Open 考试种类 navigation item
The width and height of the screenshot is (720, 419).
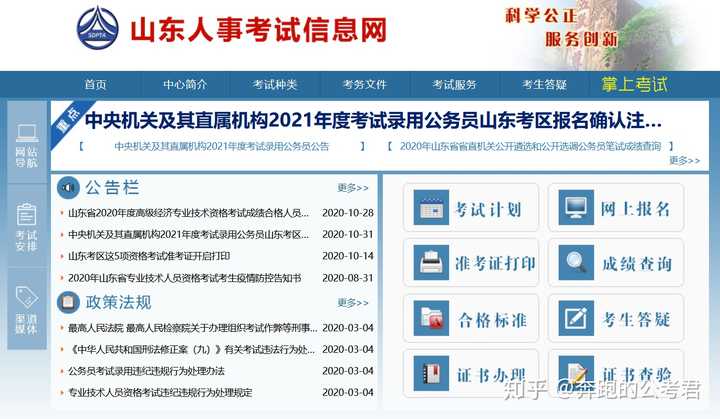click(275, 85)
